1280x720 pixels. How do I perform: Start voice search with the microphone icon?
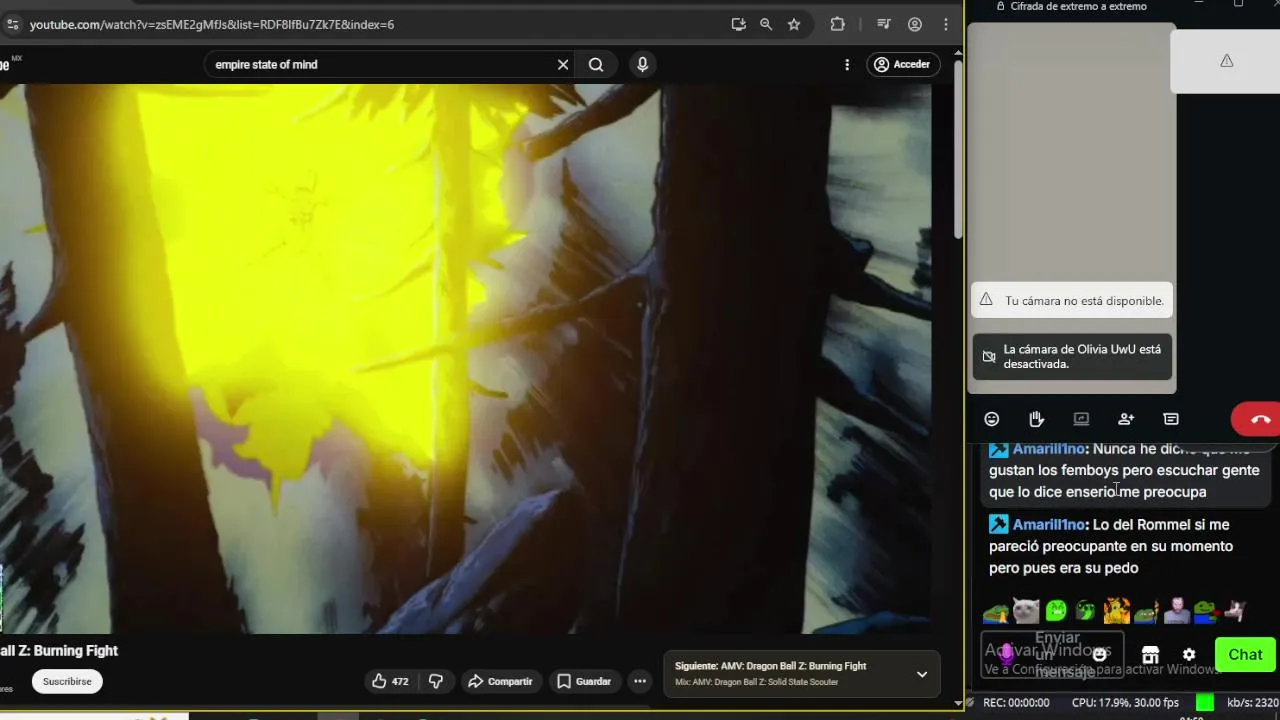point(642,64)
